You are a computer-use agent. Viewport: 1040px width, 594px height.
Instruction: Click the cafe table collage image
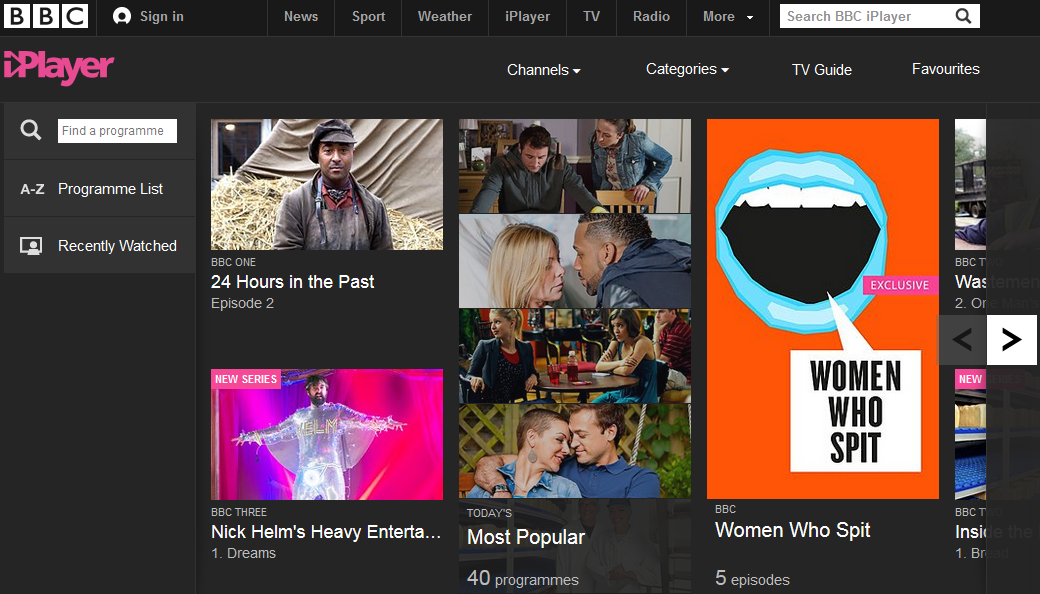click(x=575, y=356)
